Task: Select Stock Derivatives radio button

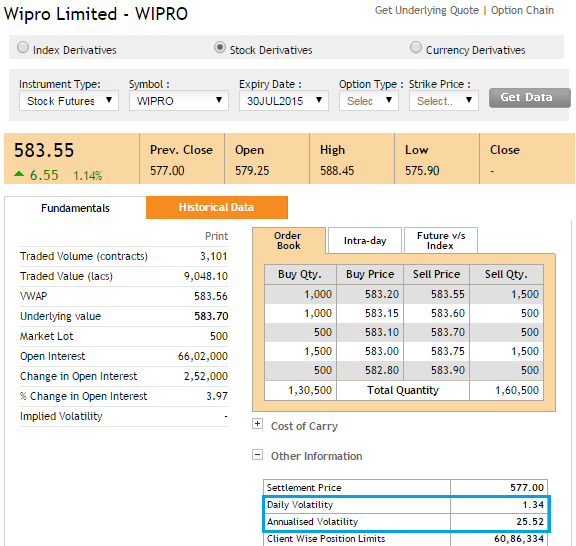Action: pos(220,47)
